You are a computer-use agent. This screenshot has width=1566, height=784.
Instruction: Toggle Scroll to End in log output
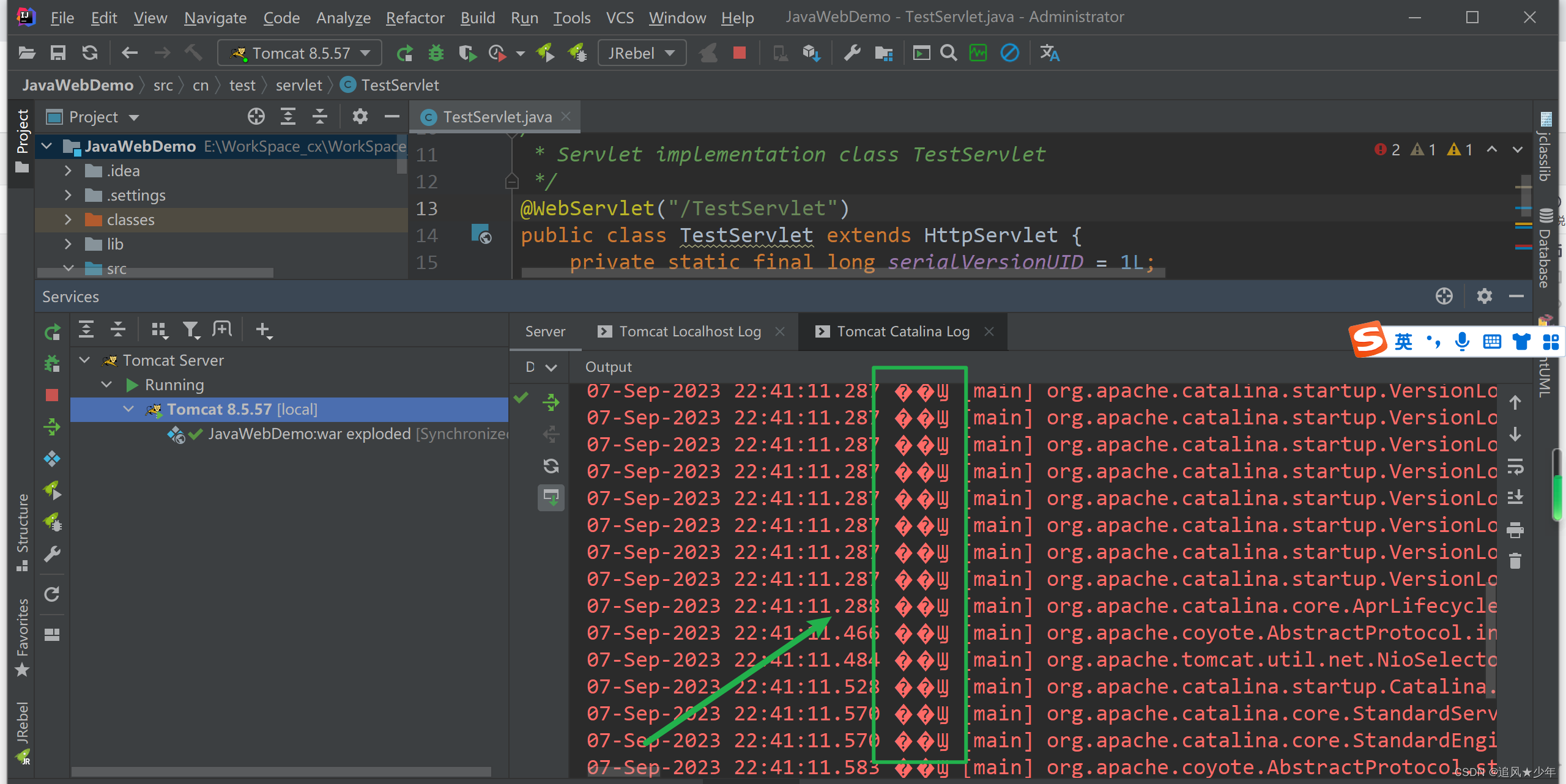1515,497
